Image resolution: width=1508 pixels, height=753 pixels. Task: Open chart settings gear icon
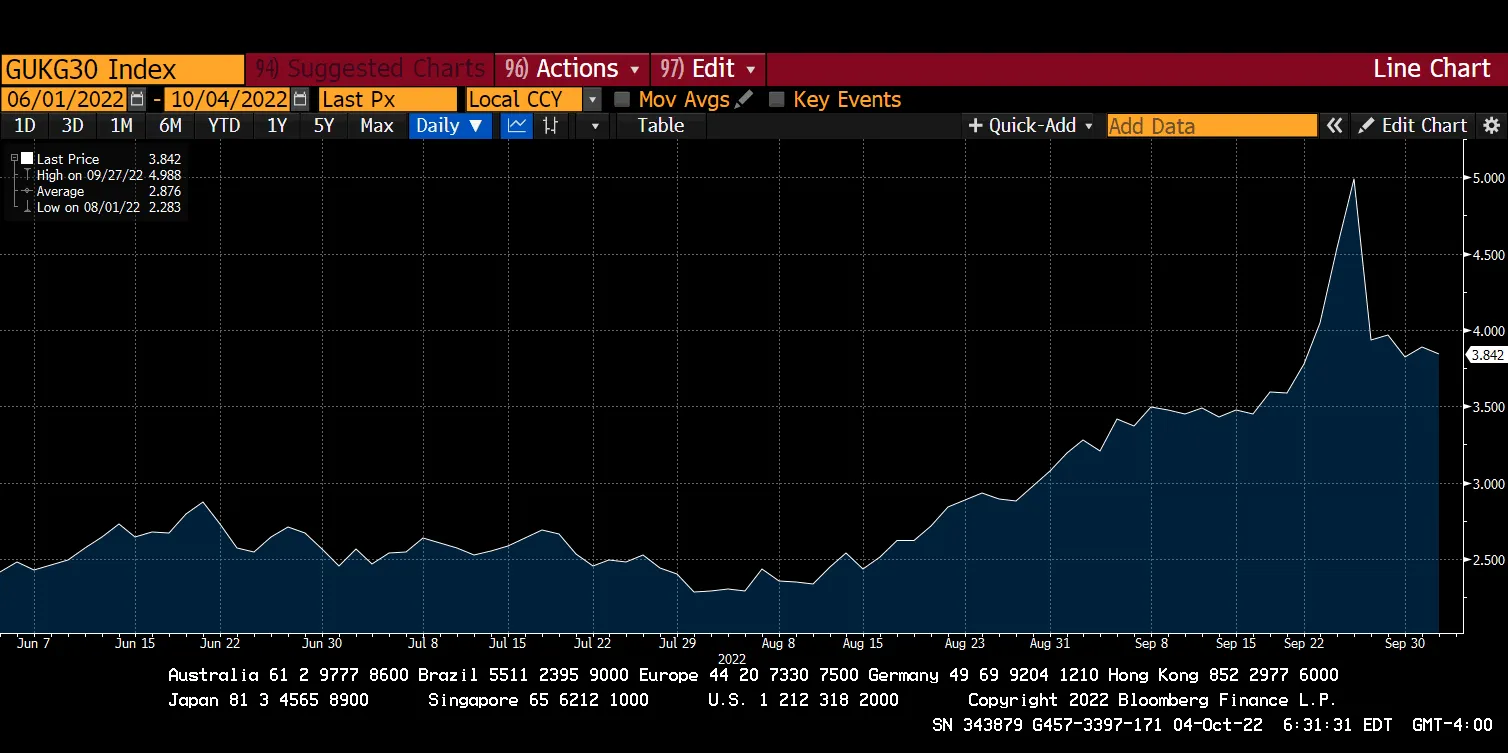1491,126
